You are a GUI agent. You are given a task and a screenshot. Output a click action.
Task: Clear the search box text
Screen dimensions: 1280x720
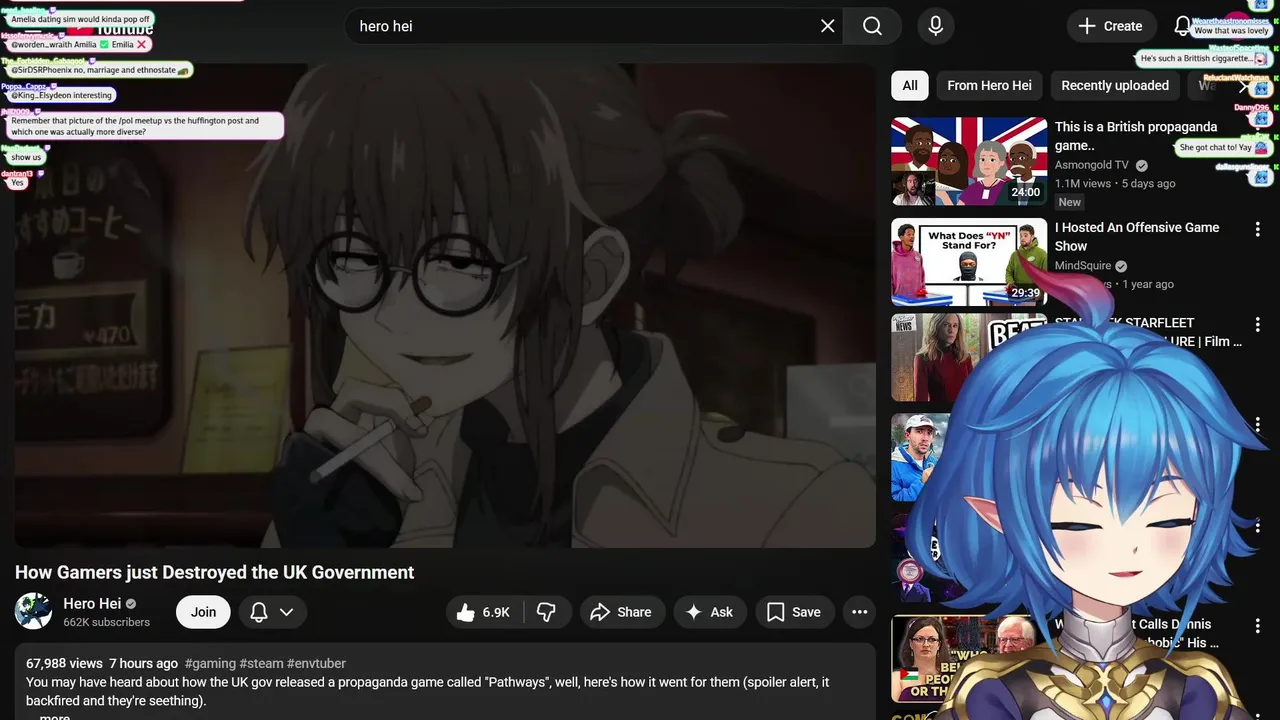(827, 26)
